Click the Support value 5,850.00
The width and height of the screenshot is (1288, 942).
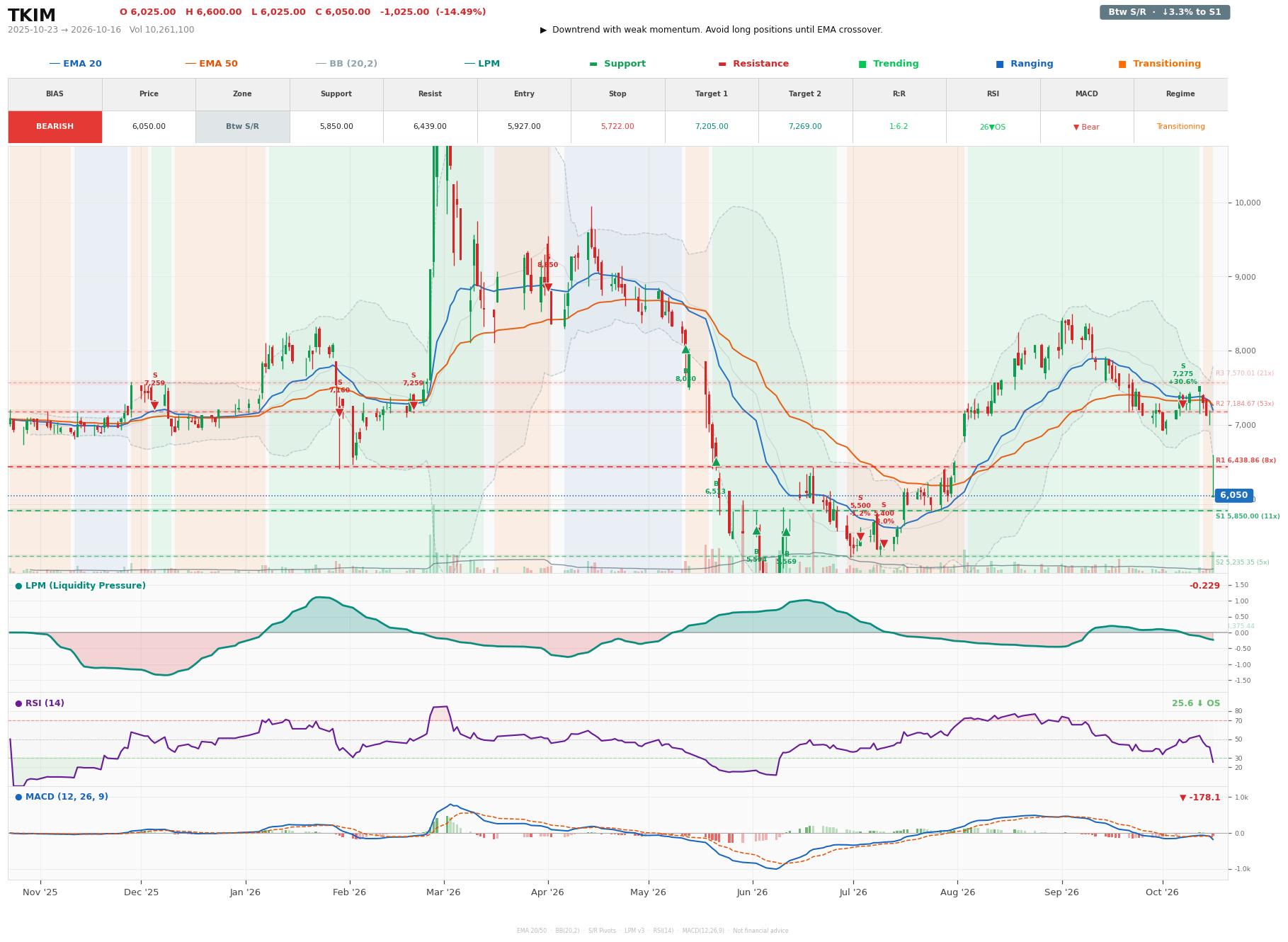click(336, 127)
